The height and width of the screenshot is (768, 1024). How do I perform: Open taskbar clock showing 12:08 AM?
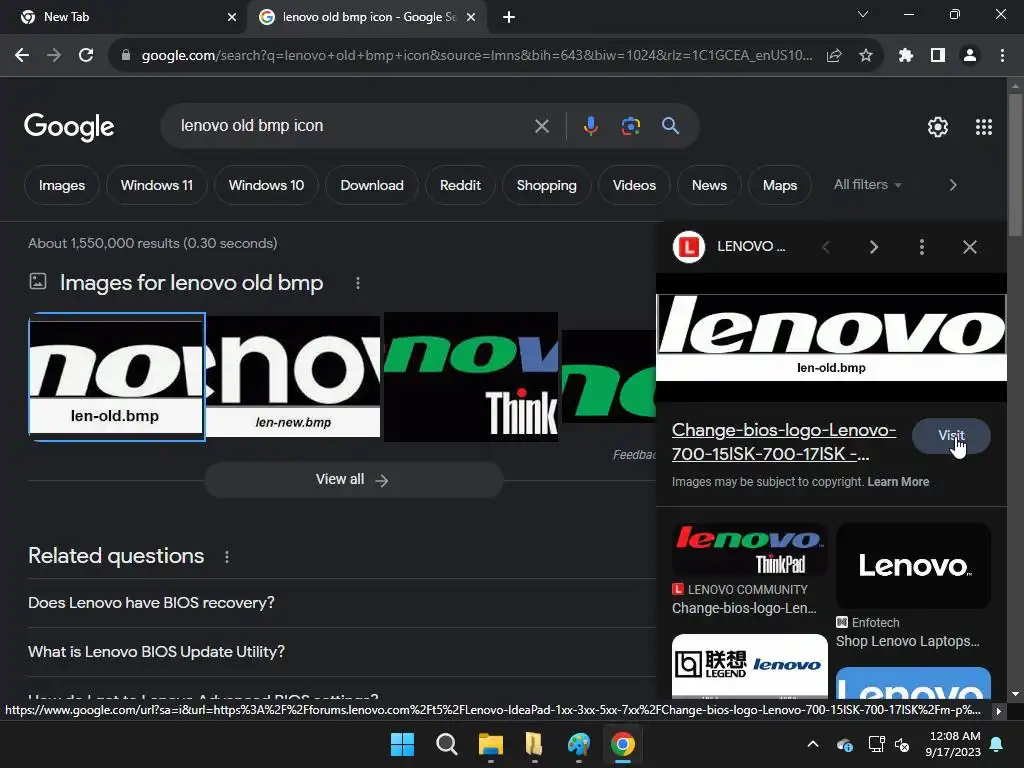tap(953, 744)
